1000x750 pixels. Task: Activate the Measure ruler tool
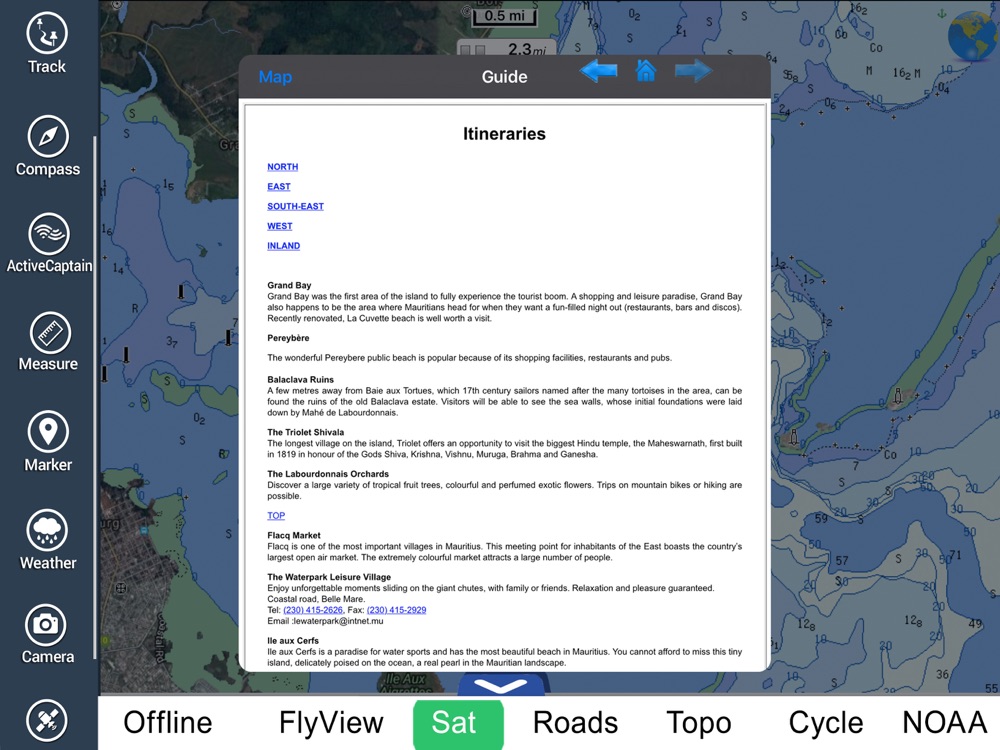tap(48, 342)
